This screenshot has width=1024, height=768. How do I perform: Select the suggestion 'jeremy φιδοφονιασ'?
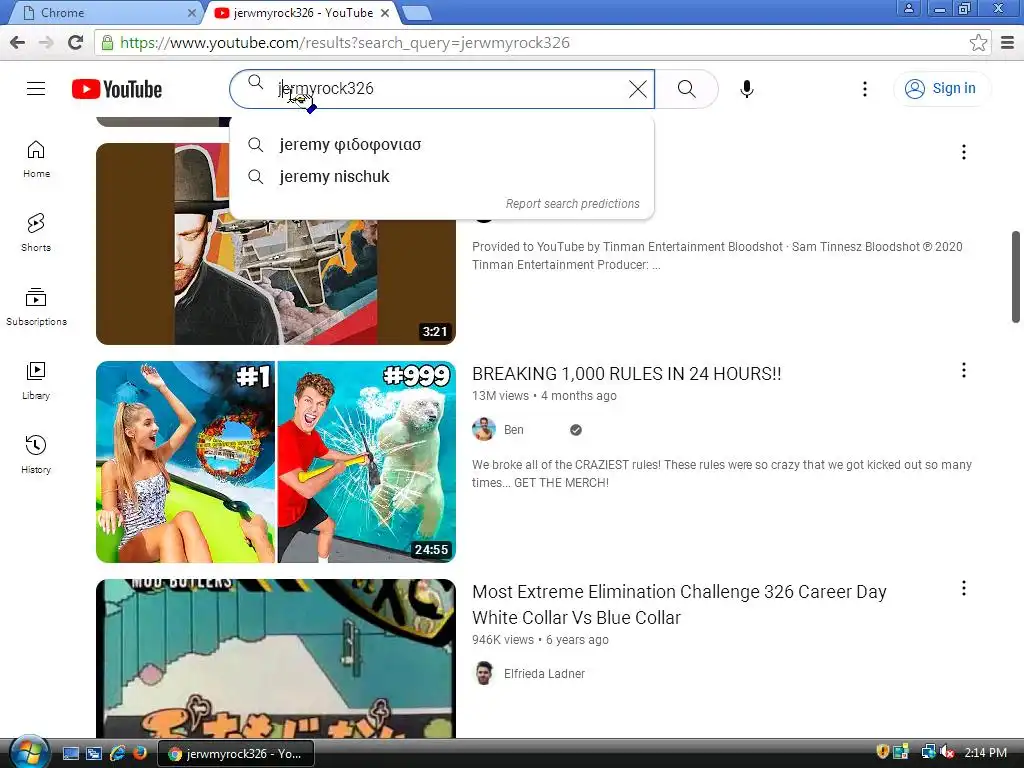[x=441, y=144]
